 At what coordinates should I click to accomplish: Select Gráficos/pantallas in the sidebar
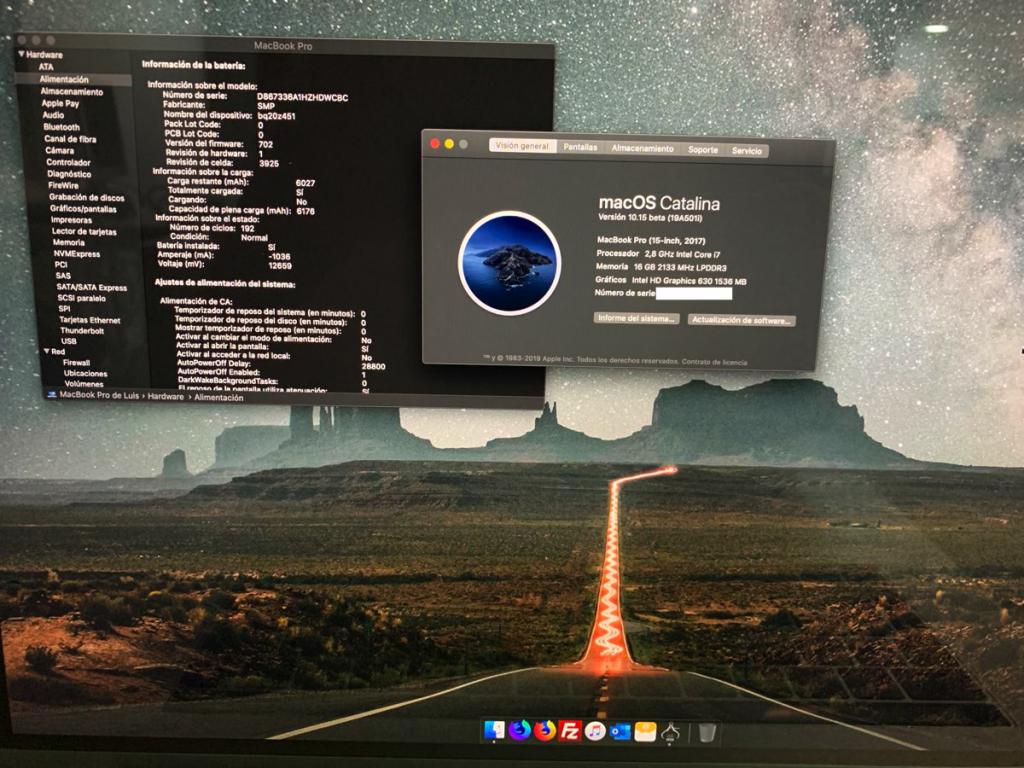(x=84, y=209)
